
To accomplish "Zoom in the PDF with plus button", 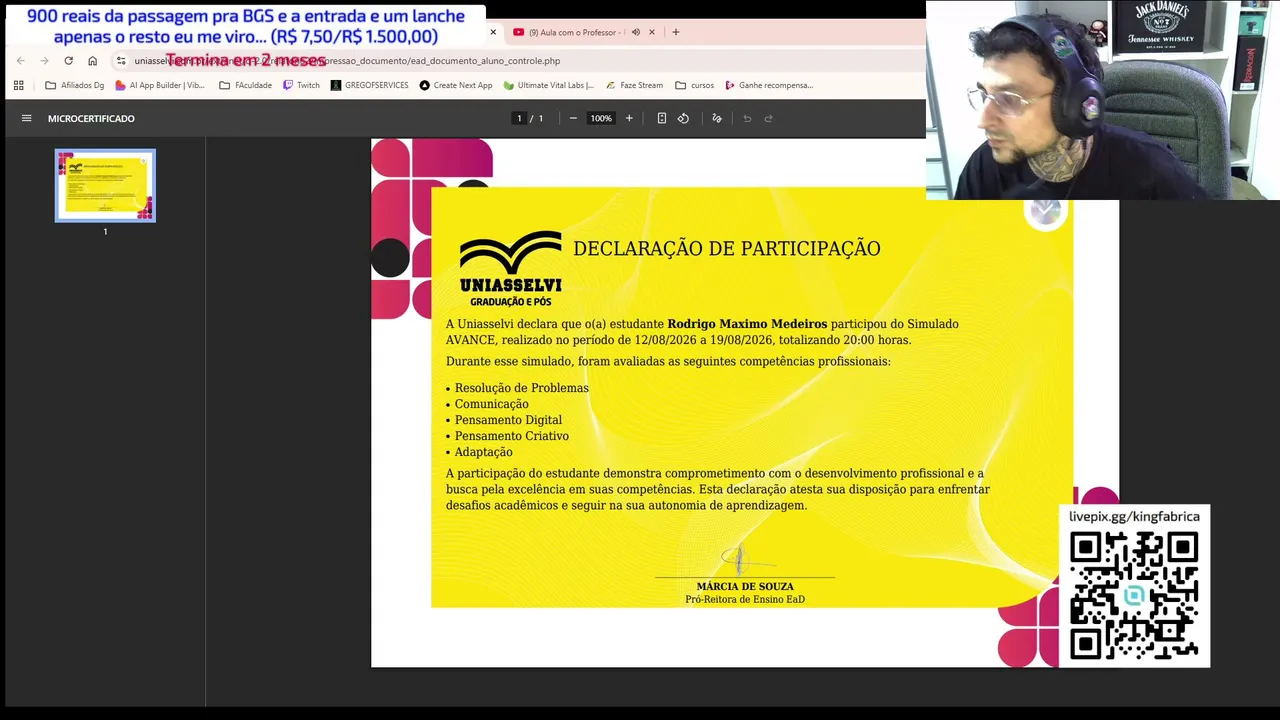I will (629, 118).
